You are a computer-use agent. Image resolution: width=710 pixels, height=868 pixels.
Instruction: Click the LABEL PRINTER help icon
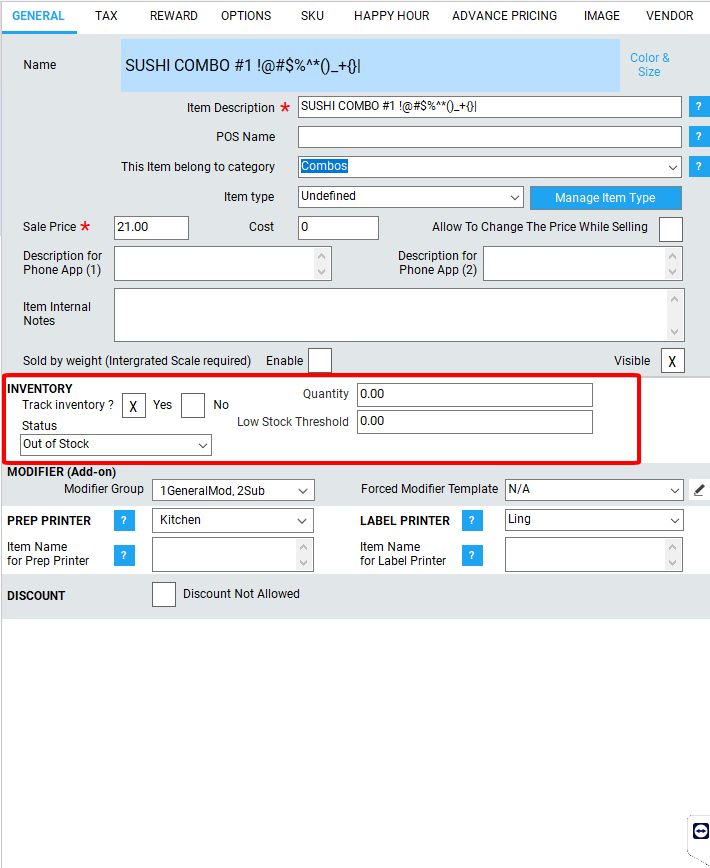click(473, 521)
